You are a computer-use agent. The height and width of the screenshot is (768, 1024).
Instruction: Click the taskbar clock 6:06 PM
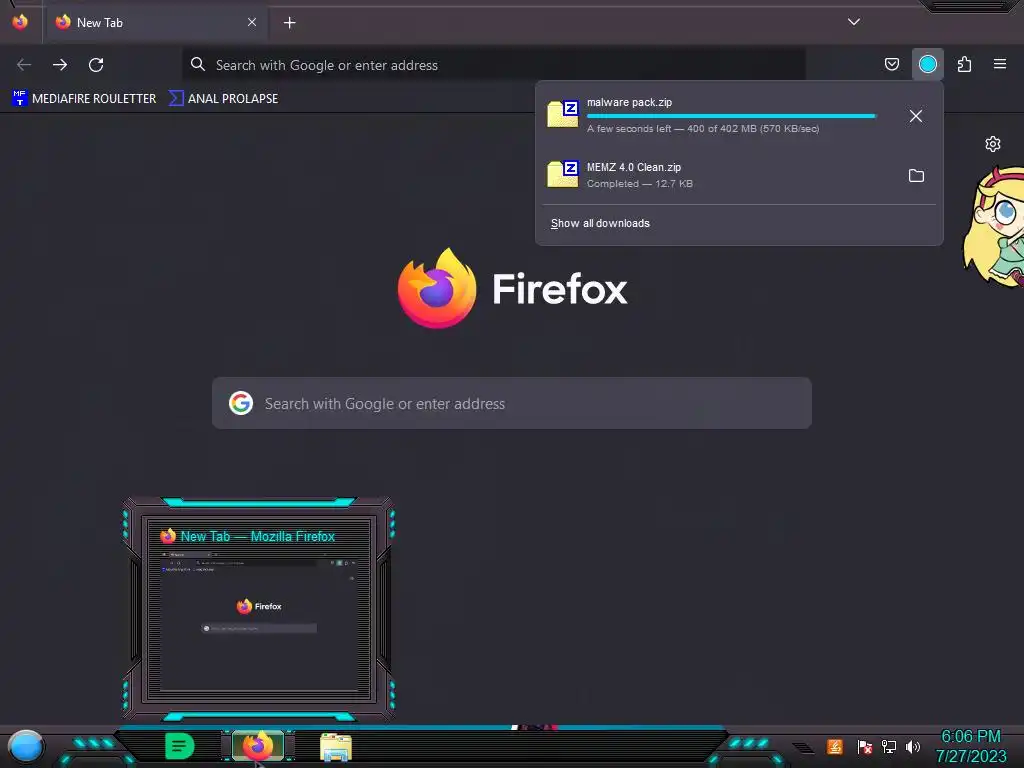(x=971, y=737)
